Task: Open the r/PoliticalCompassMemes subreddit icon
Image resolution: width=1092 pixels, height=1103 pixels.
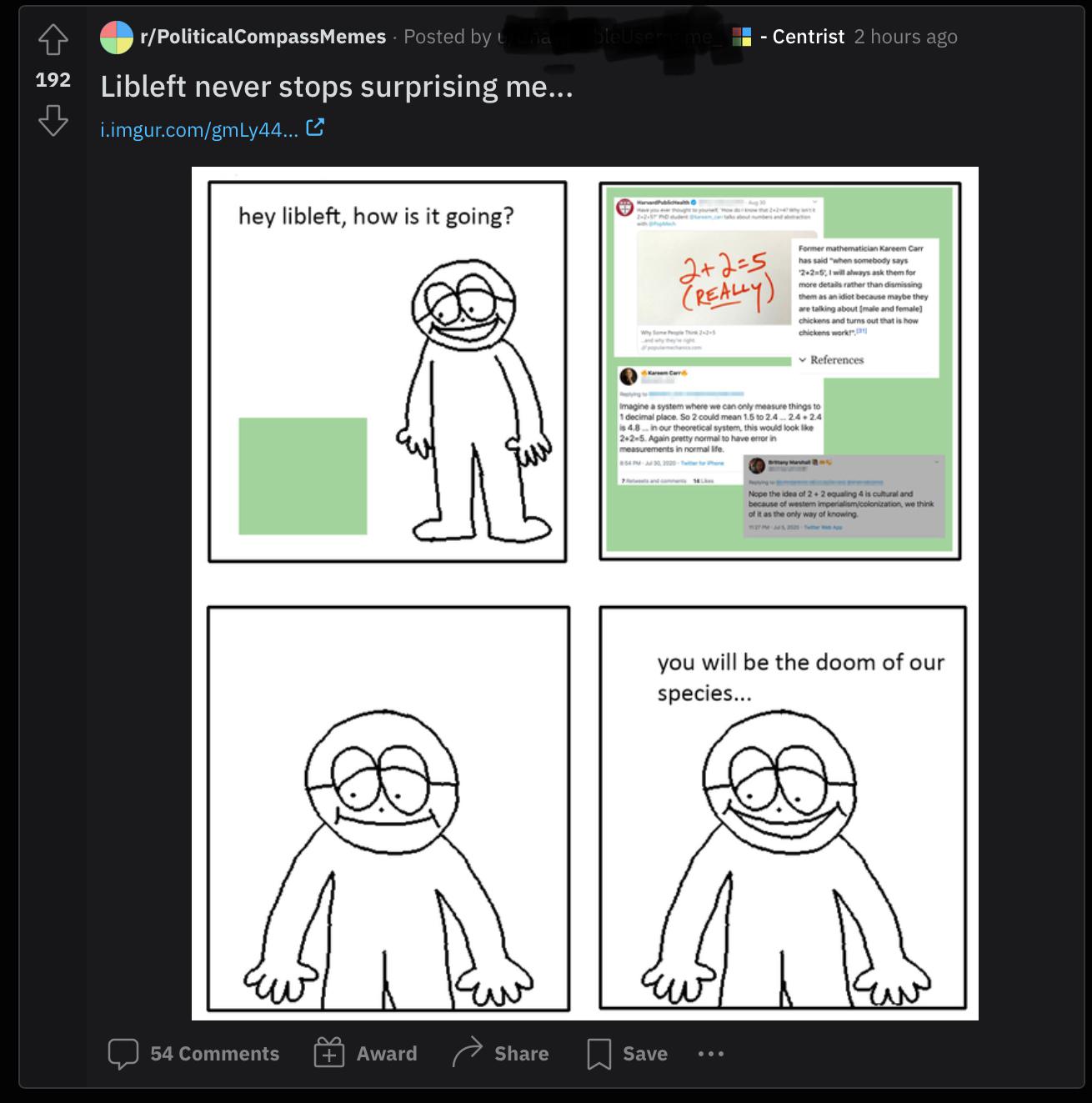Action: click(117, 37)
